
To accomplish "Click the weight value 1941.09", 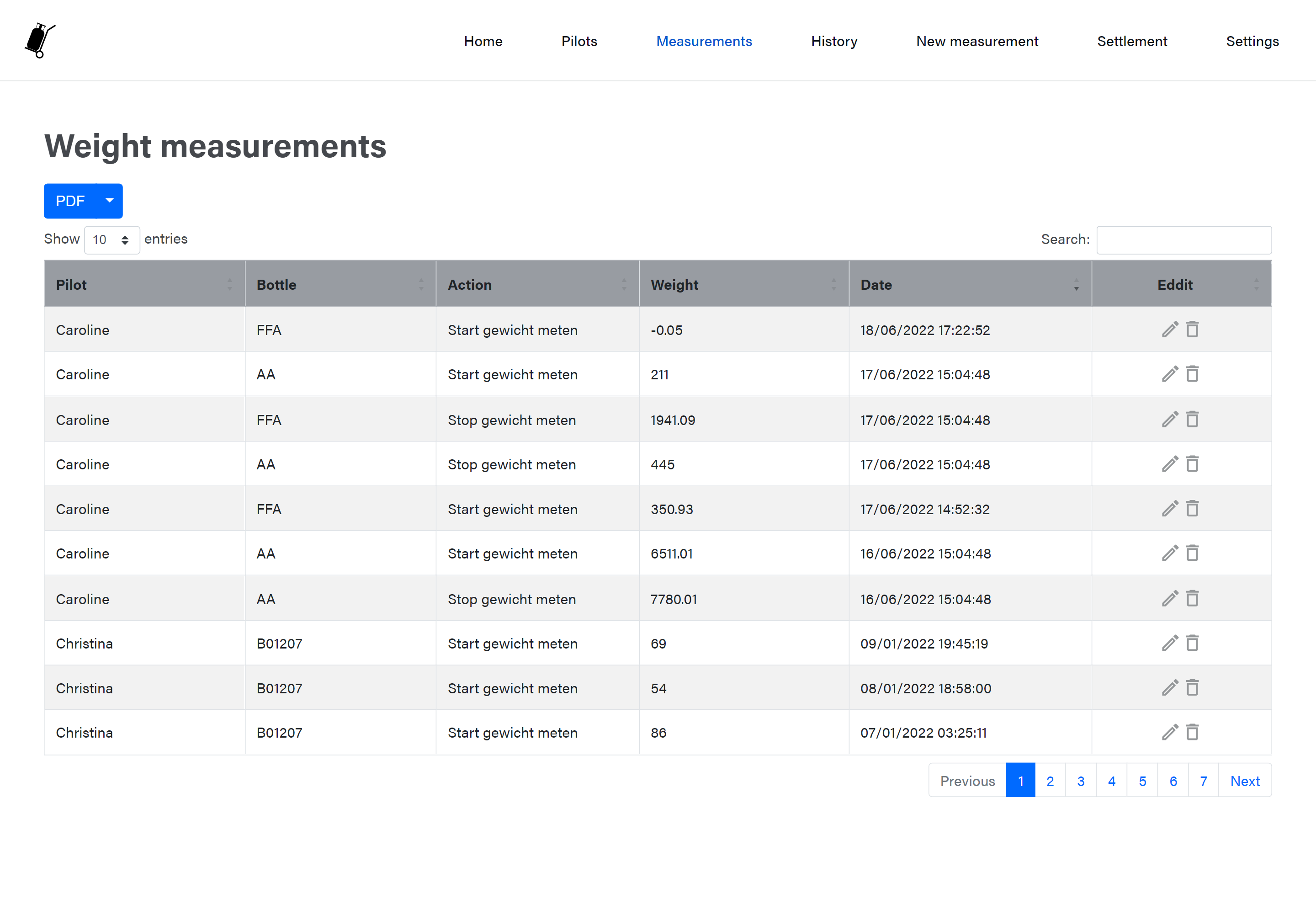I will point(673,420).
